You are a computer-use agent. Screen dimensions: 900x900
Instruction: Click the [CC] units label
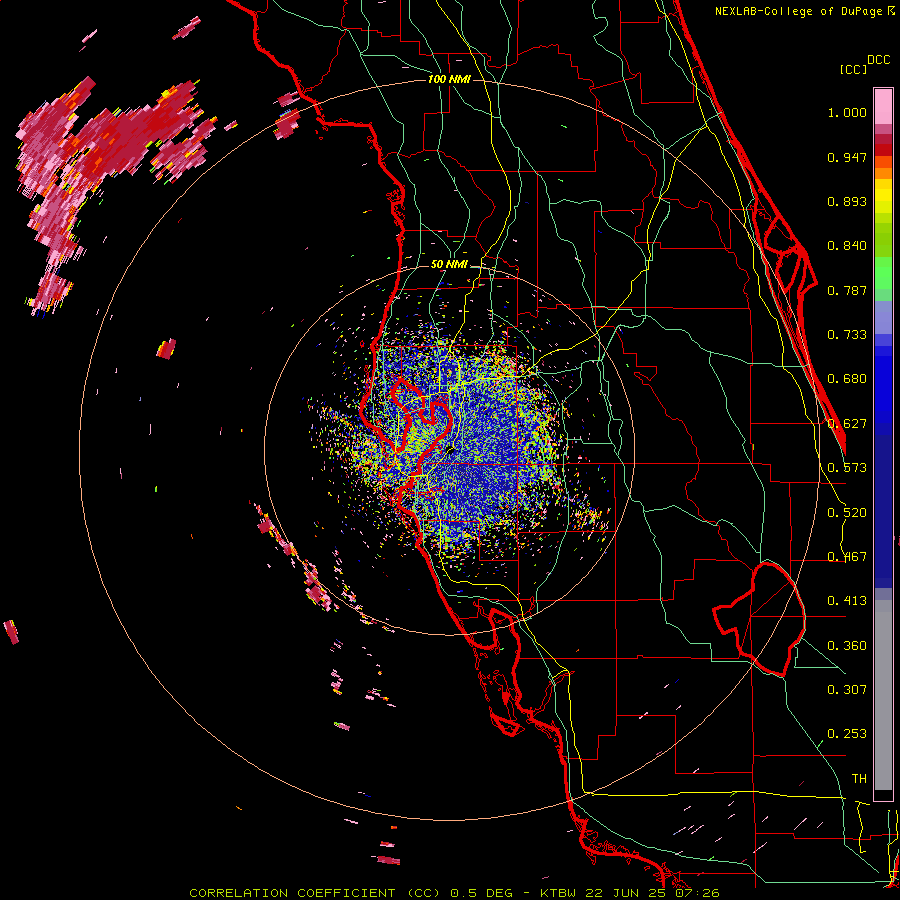853,69
